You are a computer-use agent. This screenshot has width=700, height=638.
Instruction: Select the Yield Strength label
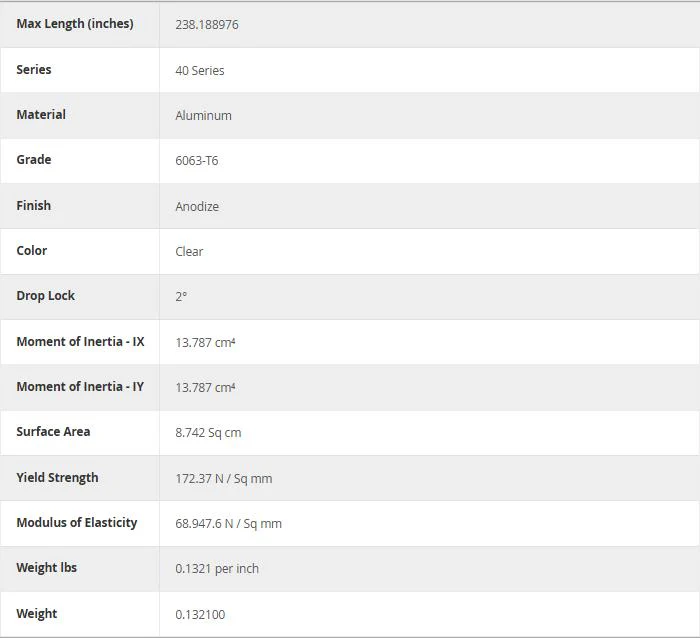click(57, 478)
